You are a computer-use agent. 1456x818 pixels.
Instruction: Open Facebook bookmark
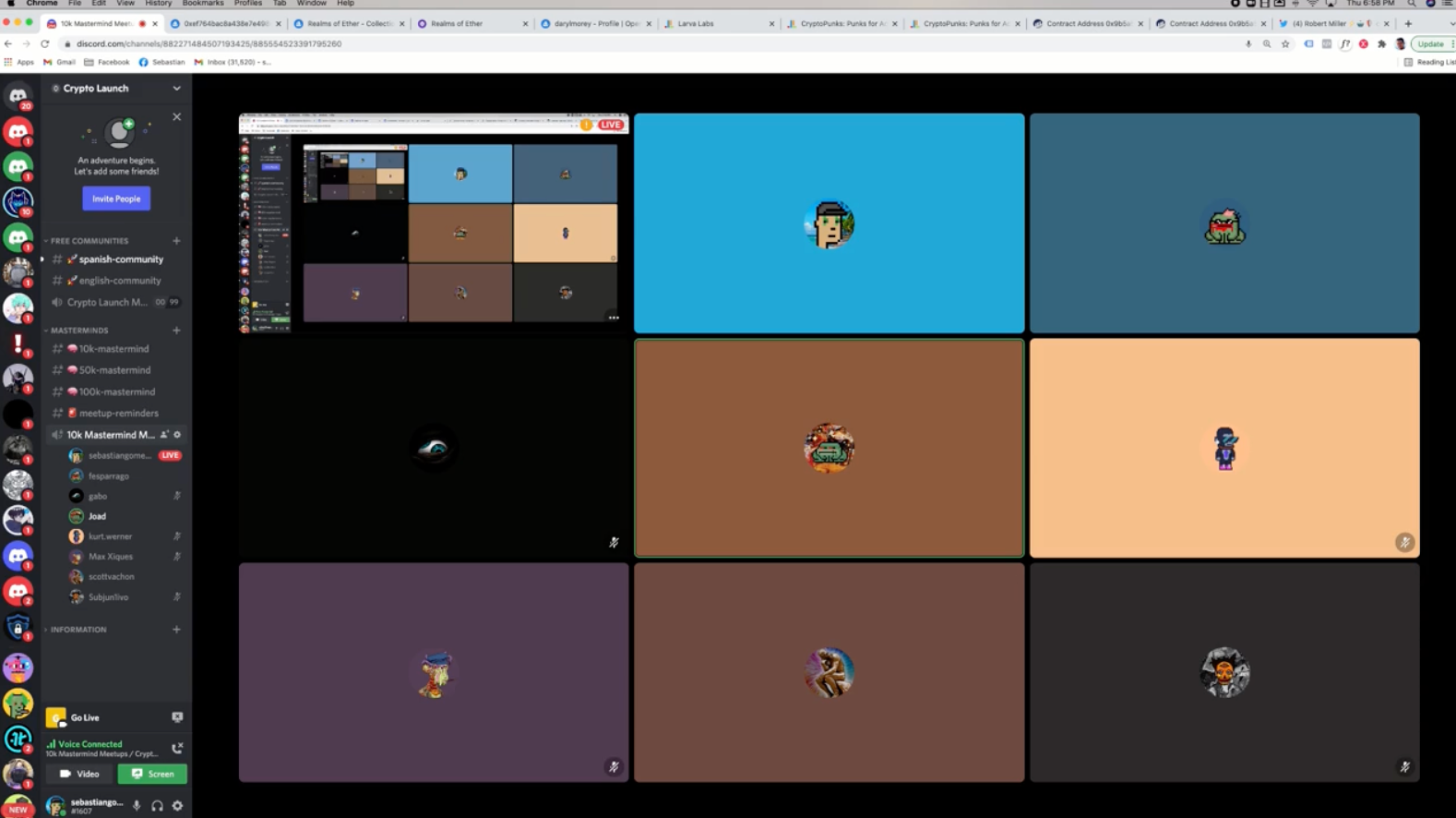[107, 62]
